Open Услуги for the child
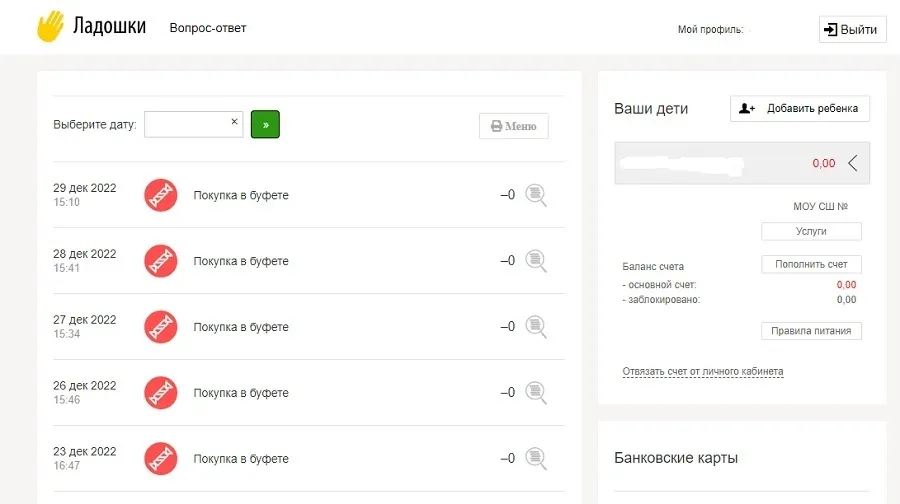This screenshot has height=504, width=900. (811, 231)
